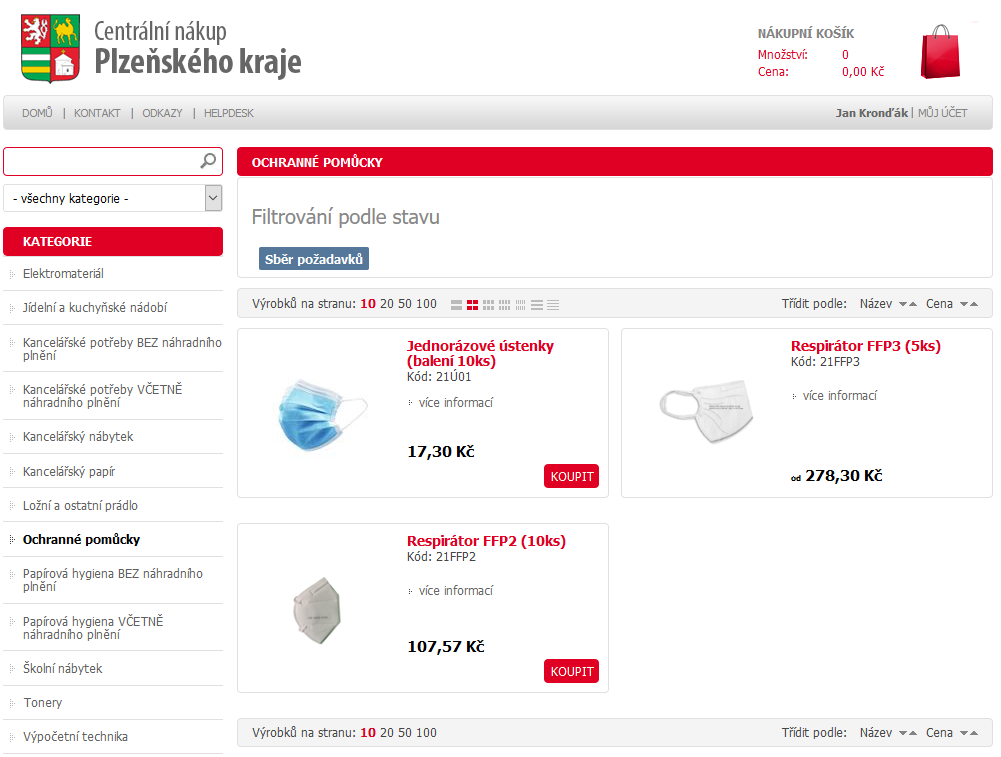Screen dimensions: 1001x757
Task: Sort by Cena descending arrow in top toolbar
Action: (x=964, y=304)
